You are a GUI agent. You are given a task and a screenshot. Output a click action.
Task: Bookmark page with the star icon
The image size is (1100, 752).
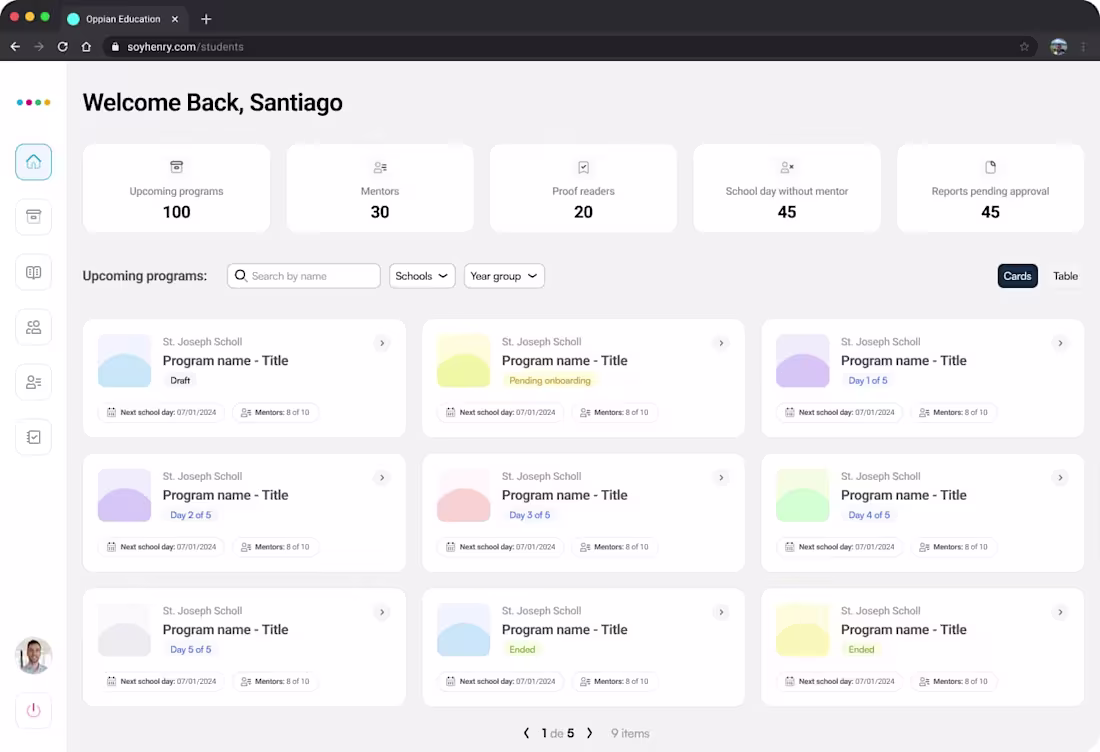click(x=1024, y=46)
